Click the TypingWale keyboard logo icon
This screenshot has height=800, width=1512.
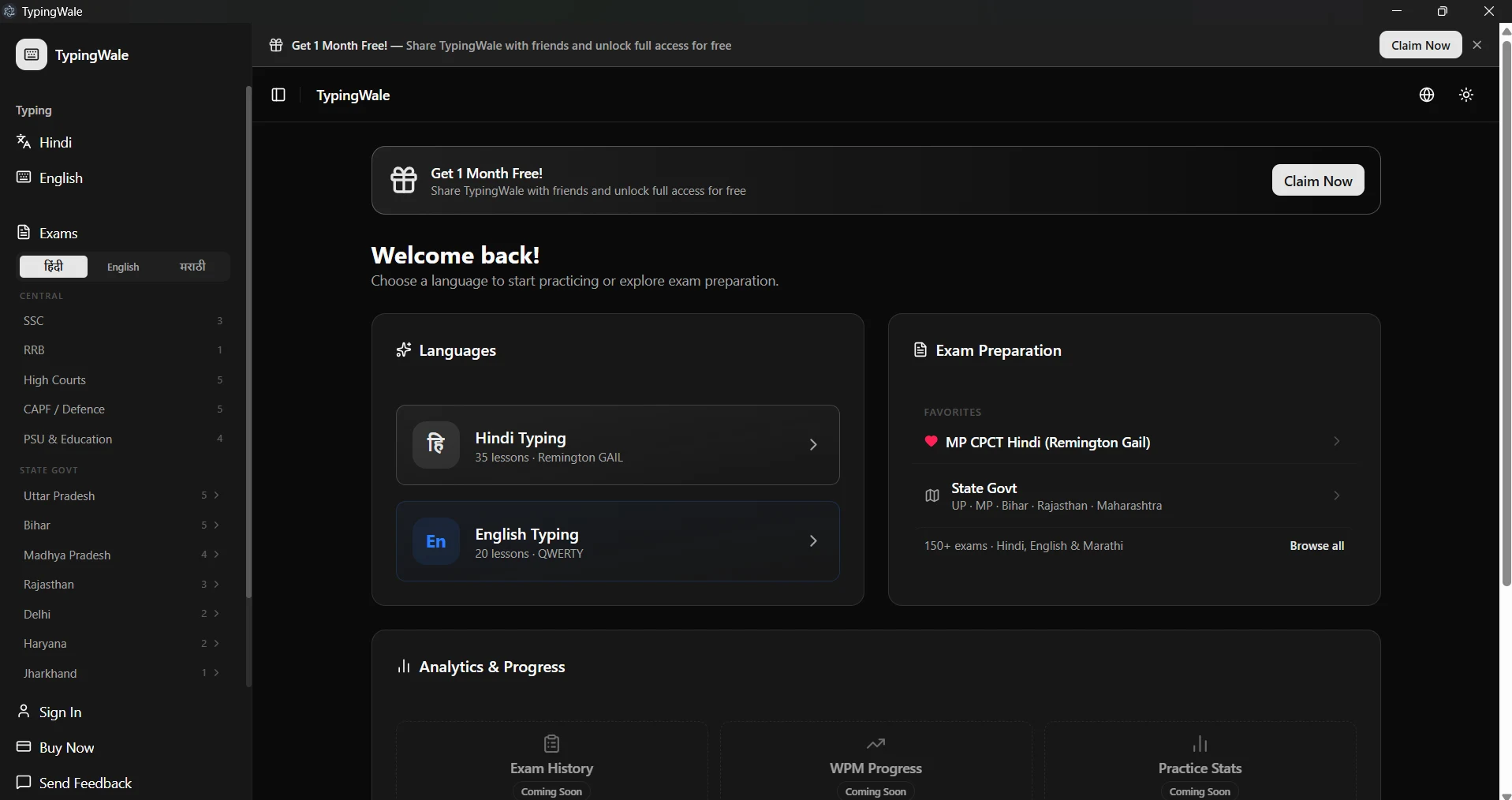[x=32, y=54]
